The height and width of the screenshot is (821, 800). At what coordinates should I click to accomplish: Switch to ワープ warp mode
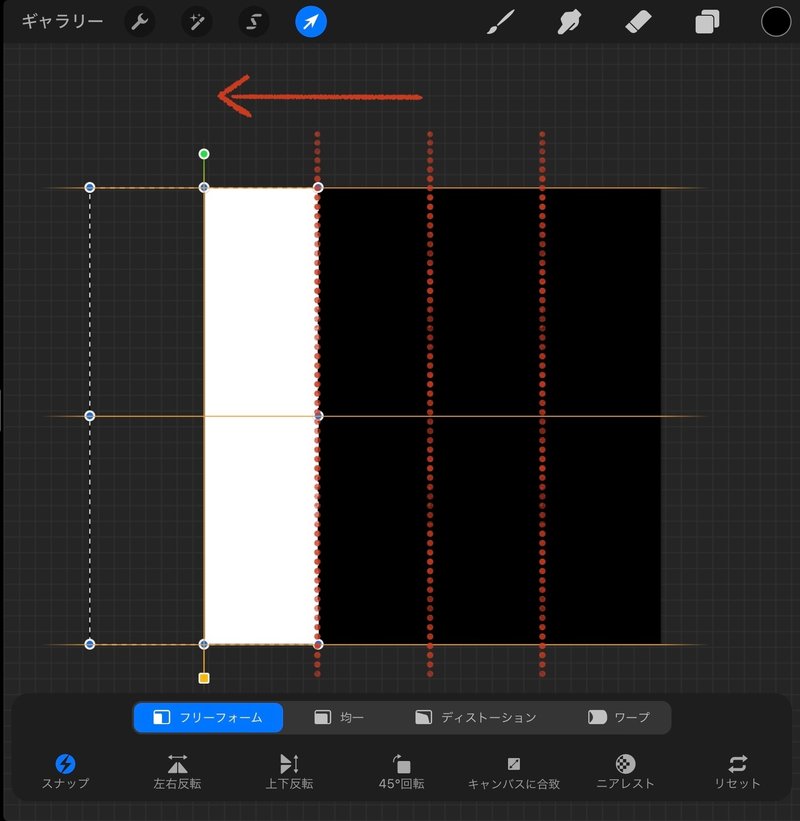(619, 717)
